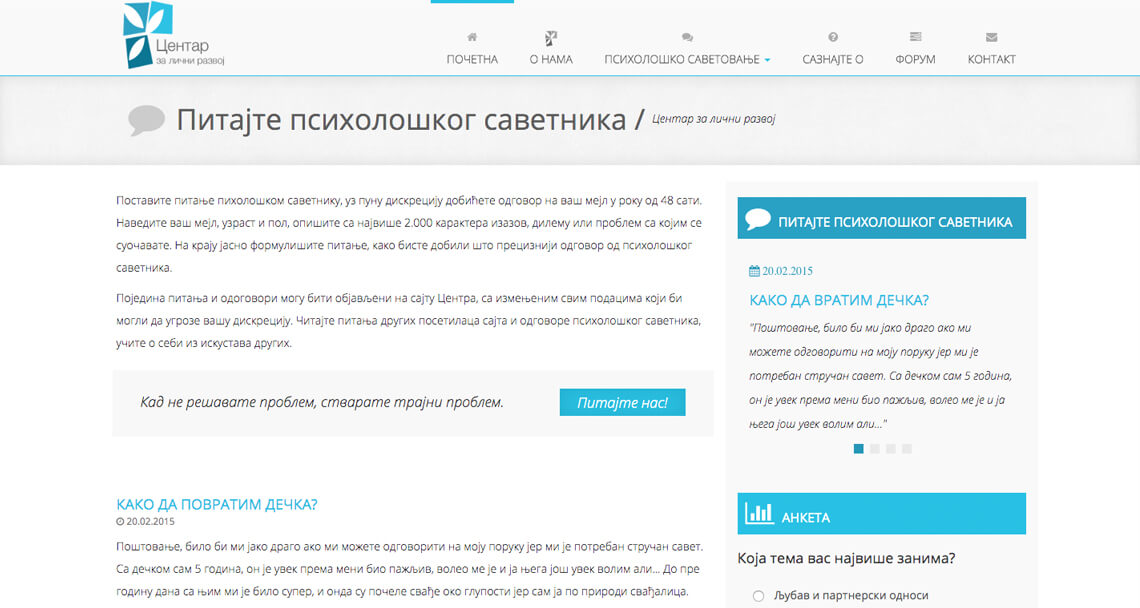Click the 20.02.2015 date under the article title

pyautogui.click(x=150, y=521)
